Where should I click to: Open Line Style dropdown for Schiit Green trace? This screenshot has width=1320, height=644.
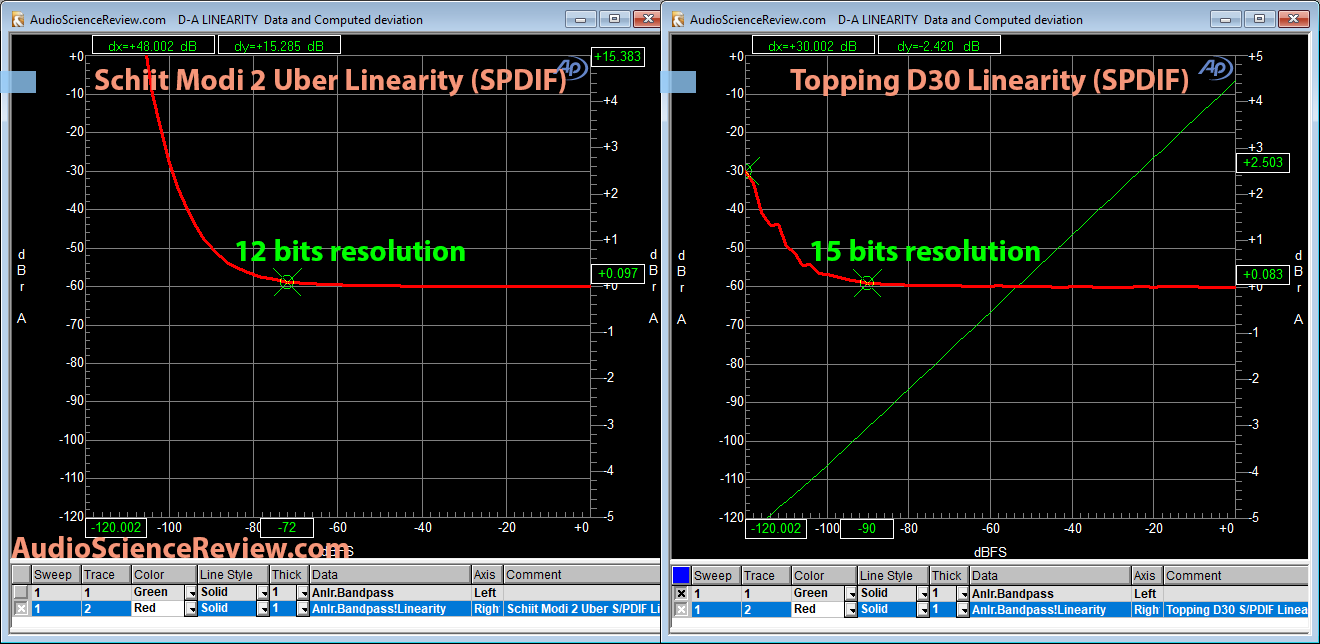tap(264, 593)
